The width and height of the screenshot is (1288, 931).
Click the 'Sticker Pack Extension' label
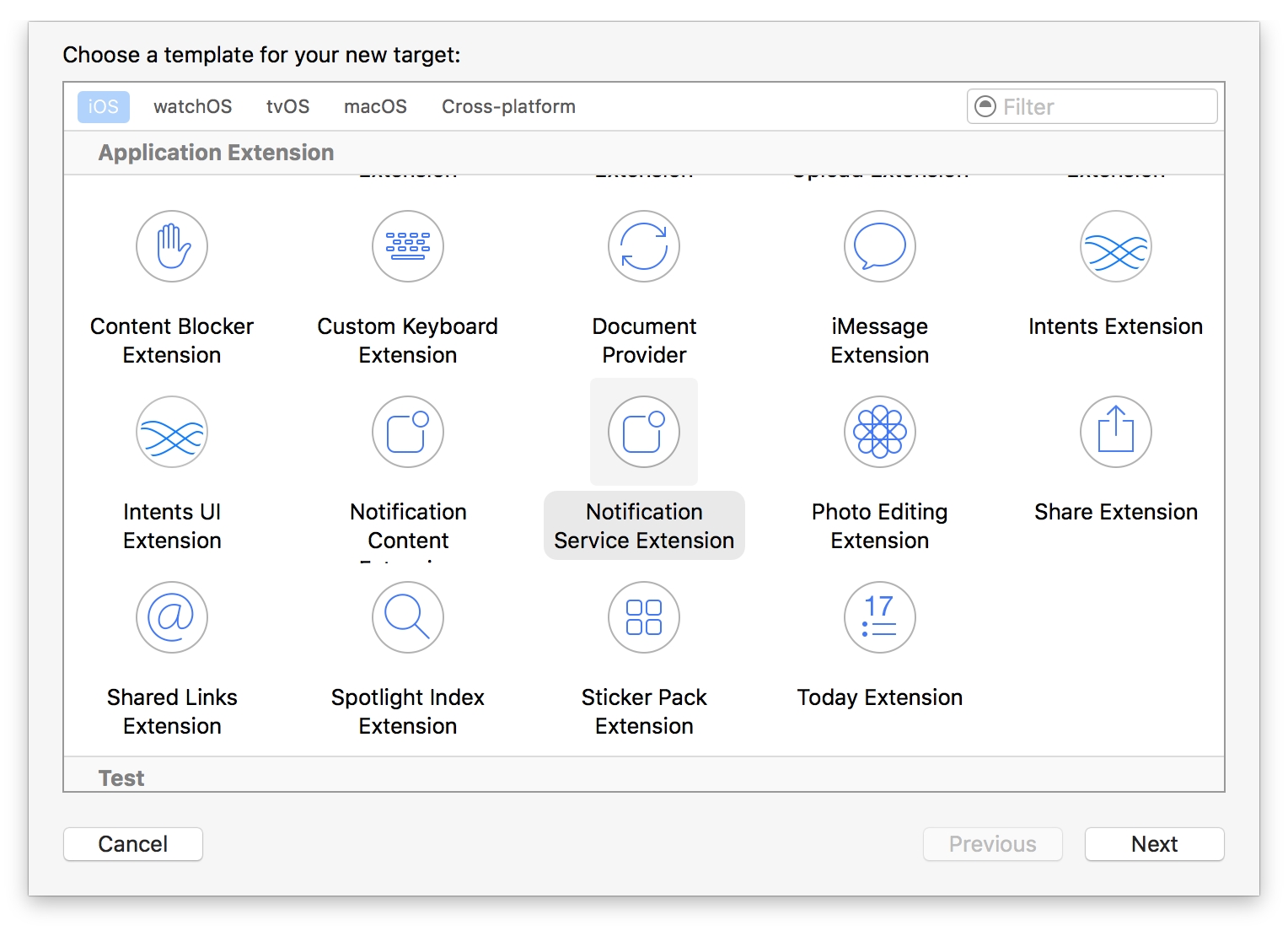[x=644, y=712]
